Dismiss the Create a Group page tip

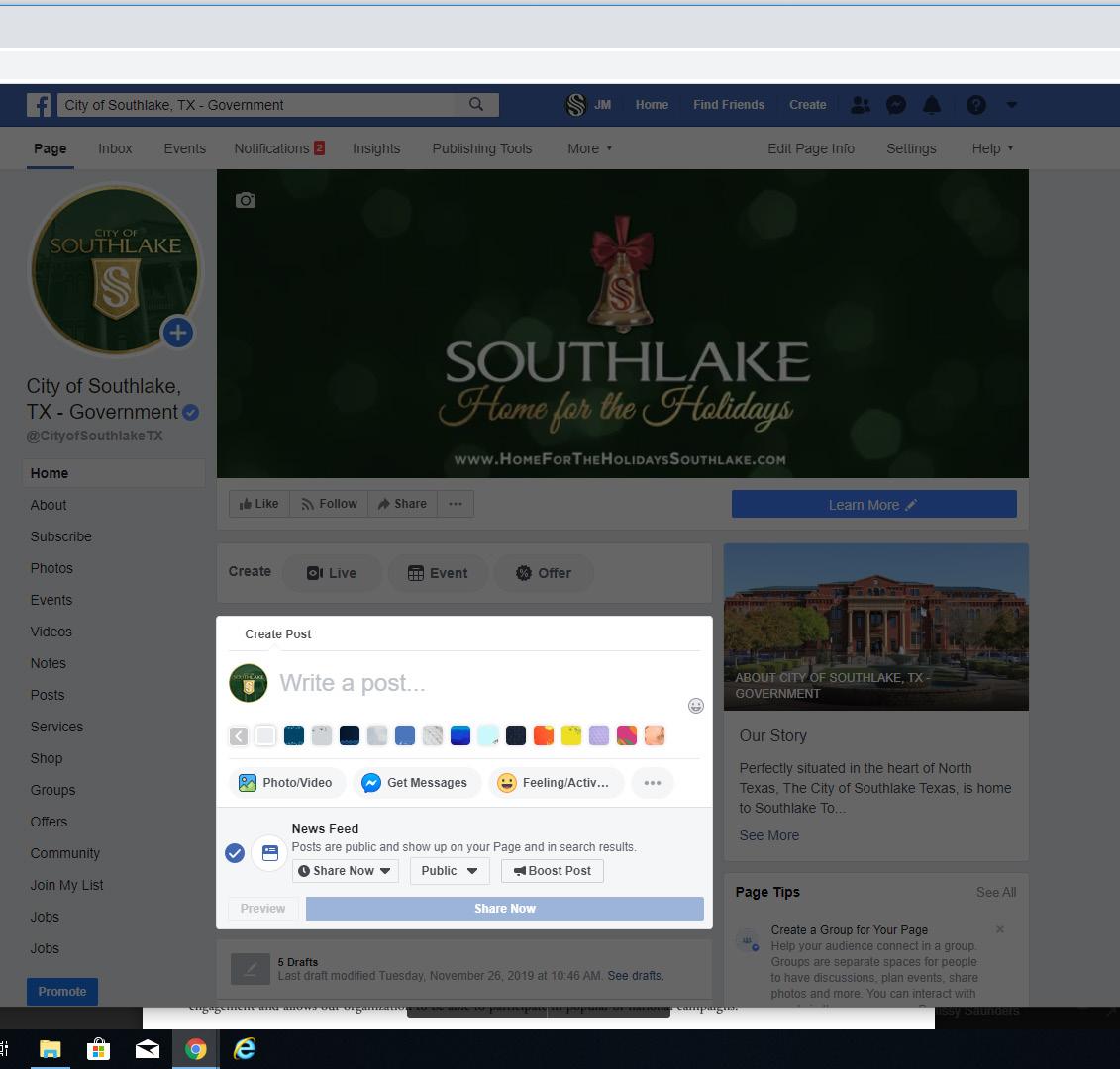(1000, 929)
